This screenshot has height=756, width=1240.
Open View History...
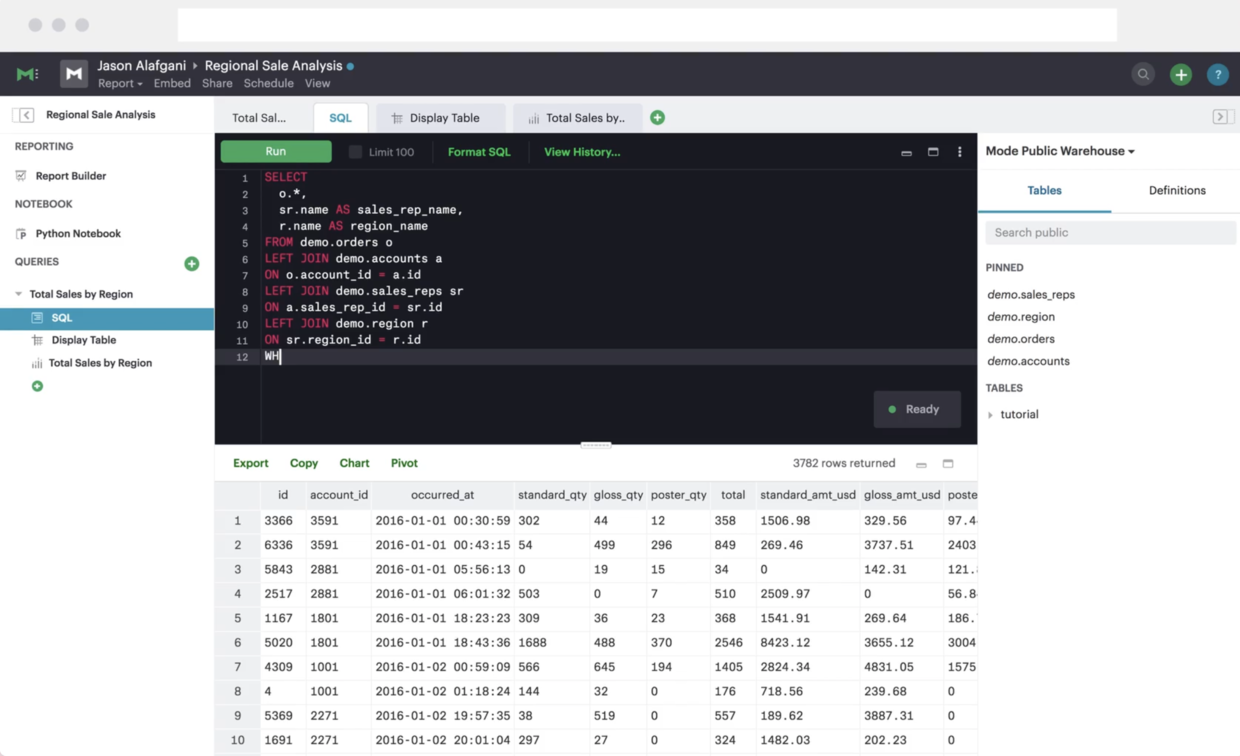[582, 152]
